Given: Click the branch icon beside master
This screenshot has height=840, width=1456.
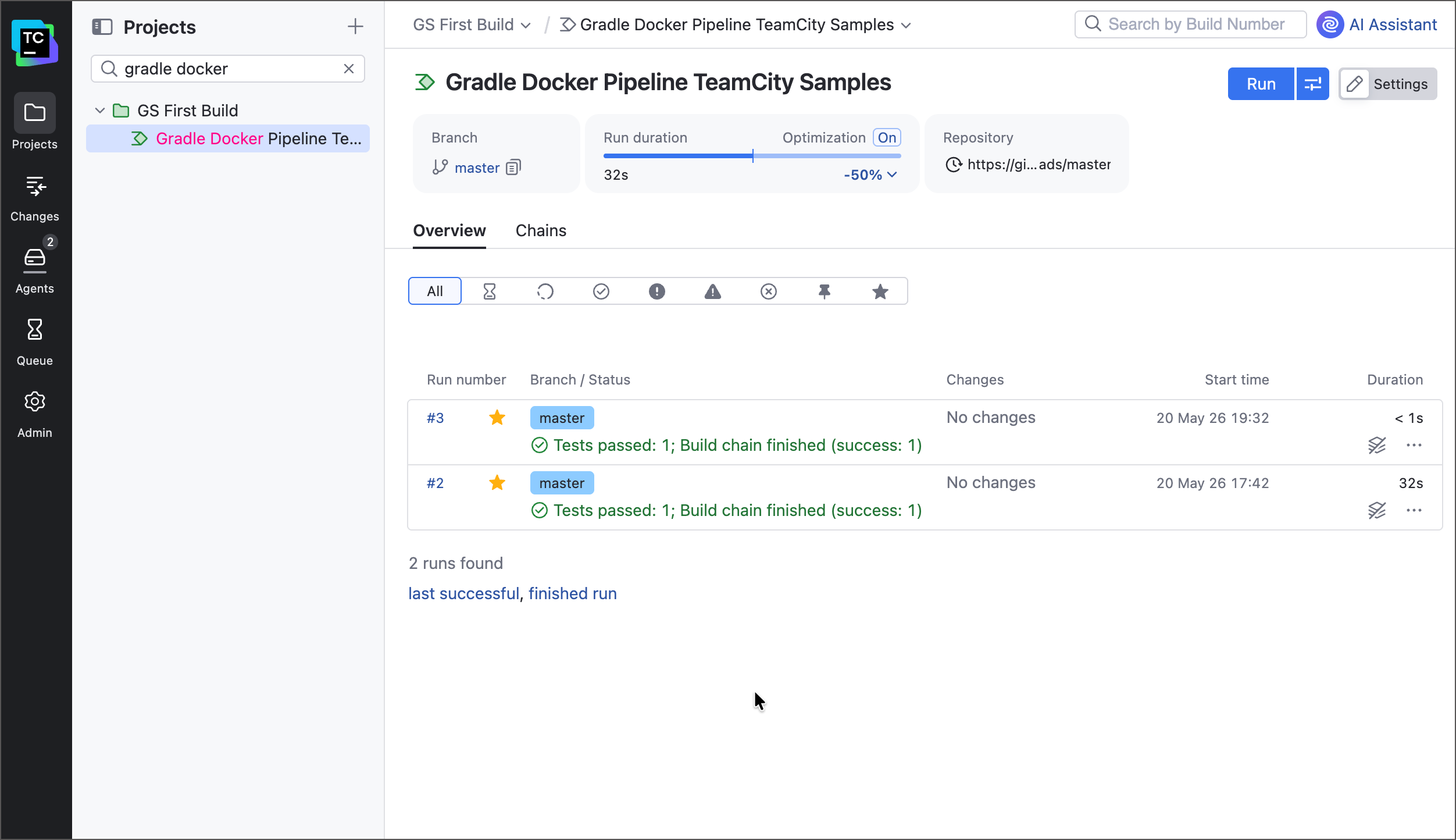Looking at the screenshot, I should pyautogui.click(x=440, y=168).
